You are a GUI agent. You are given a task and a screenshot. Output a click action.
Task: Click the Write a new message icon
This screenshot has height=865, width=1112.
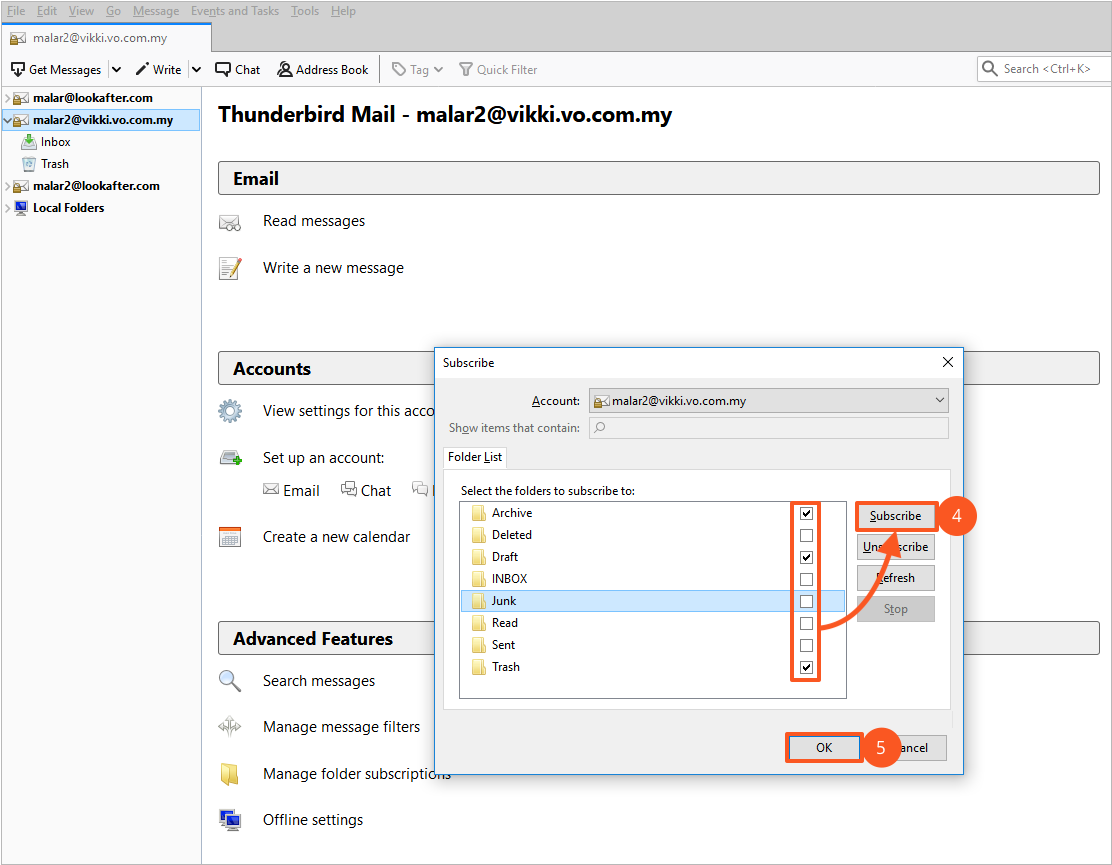click(x=230, y=269)
